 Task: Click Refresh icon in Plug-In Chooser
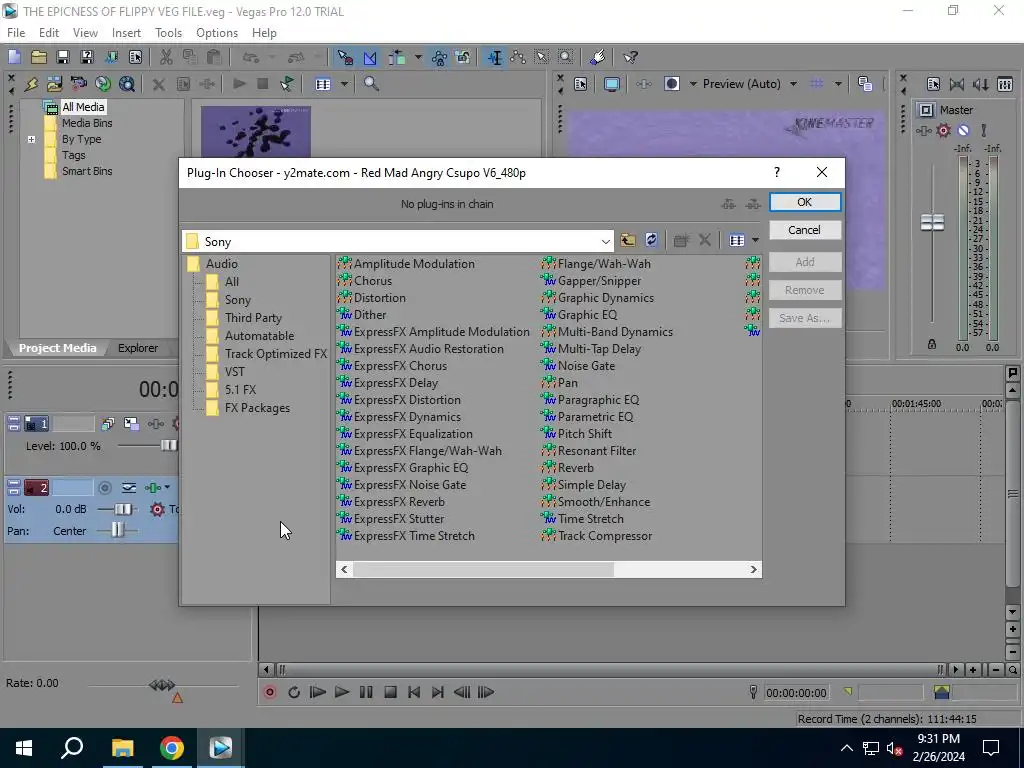651,240
